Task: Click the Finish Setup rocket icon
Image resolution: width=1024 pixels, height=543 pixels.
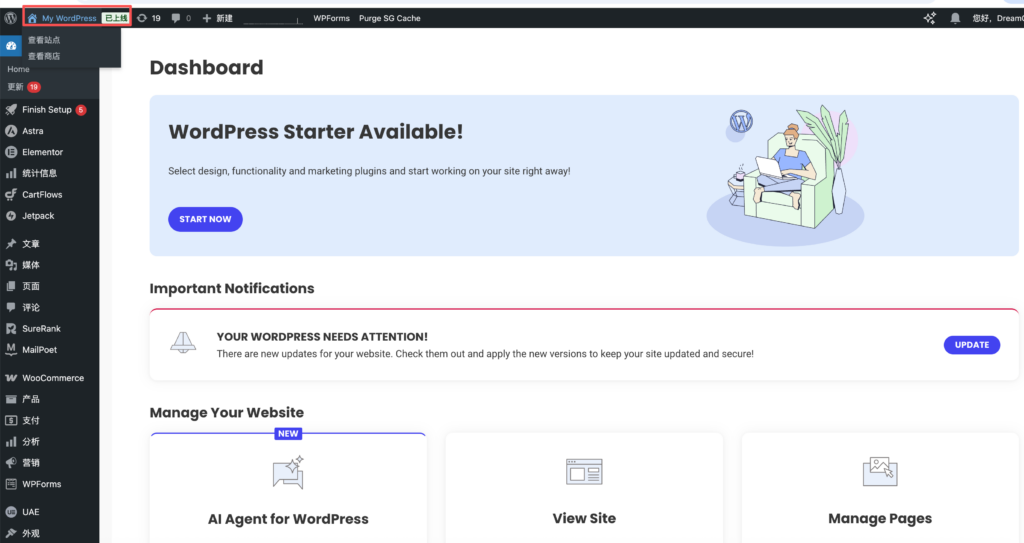Action: coord(11,110)
